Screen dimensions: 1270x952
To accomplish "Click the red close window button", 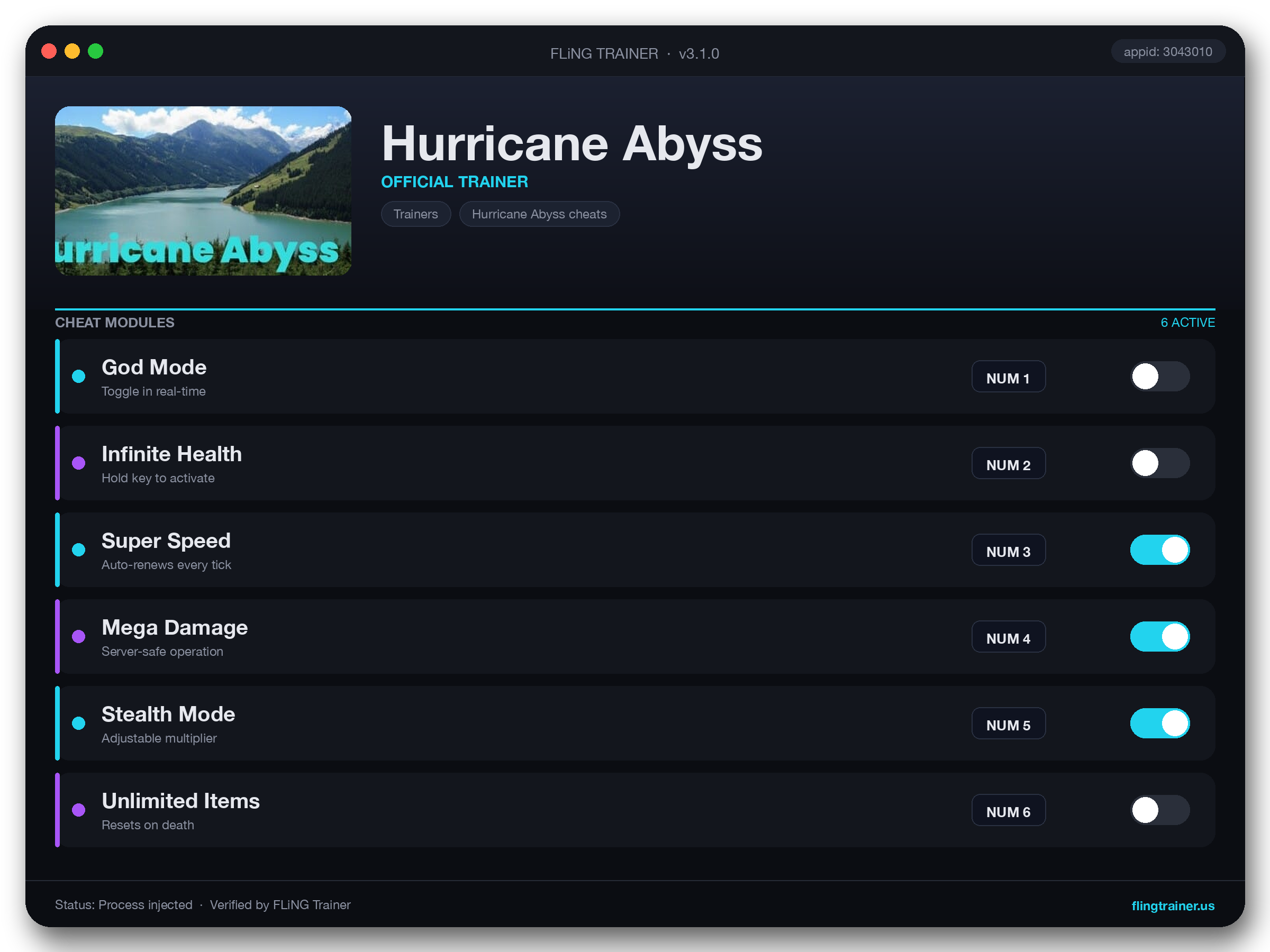I will tap(49, 52).
